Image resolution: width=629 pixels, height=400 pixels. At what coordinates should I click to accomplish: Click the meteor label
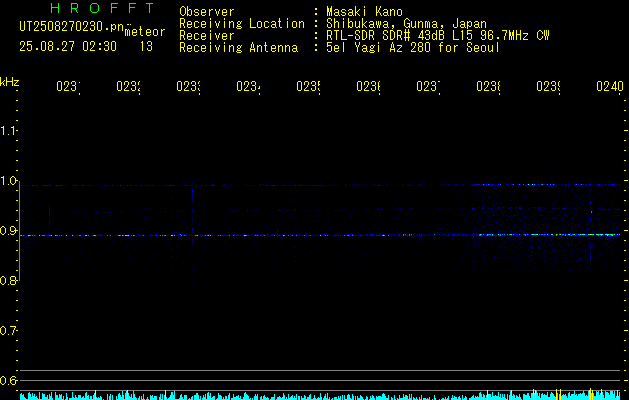point(145,32)
